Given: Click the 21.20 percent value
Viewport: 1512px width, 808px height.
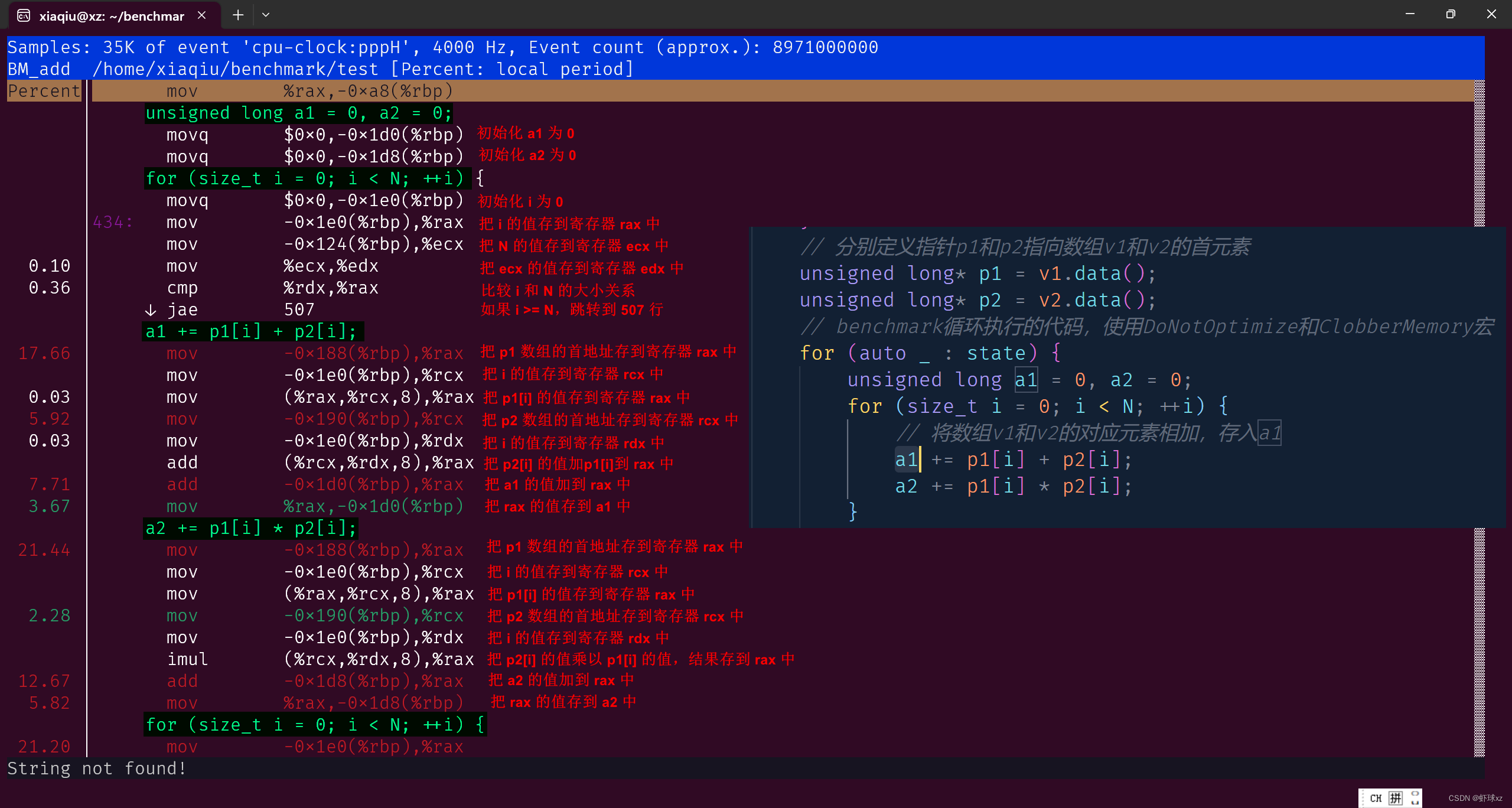Looking at the screenshot, I should [x=44, y=747].
